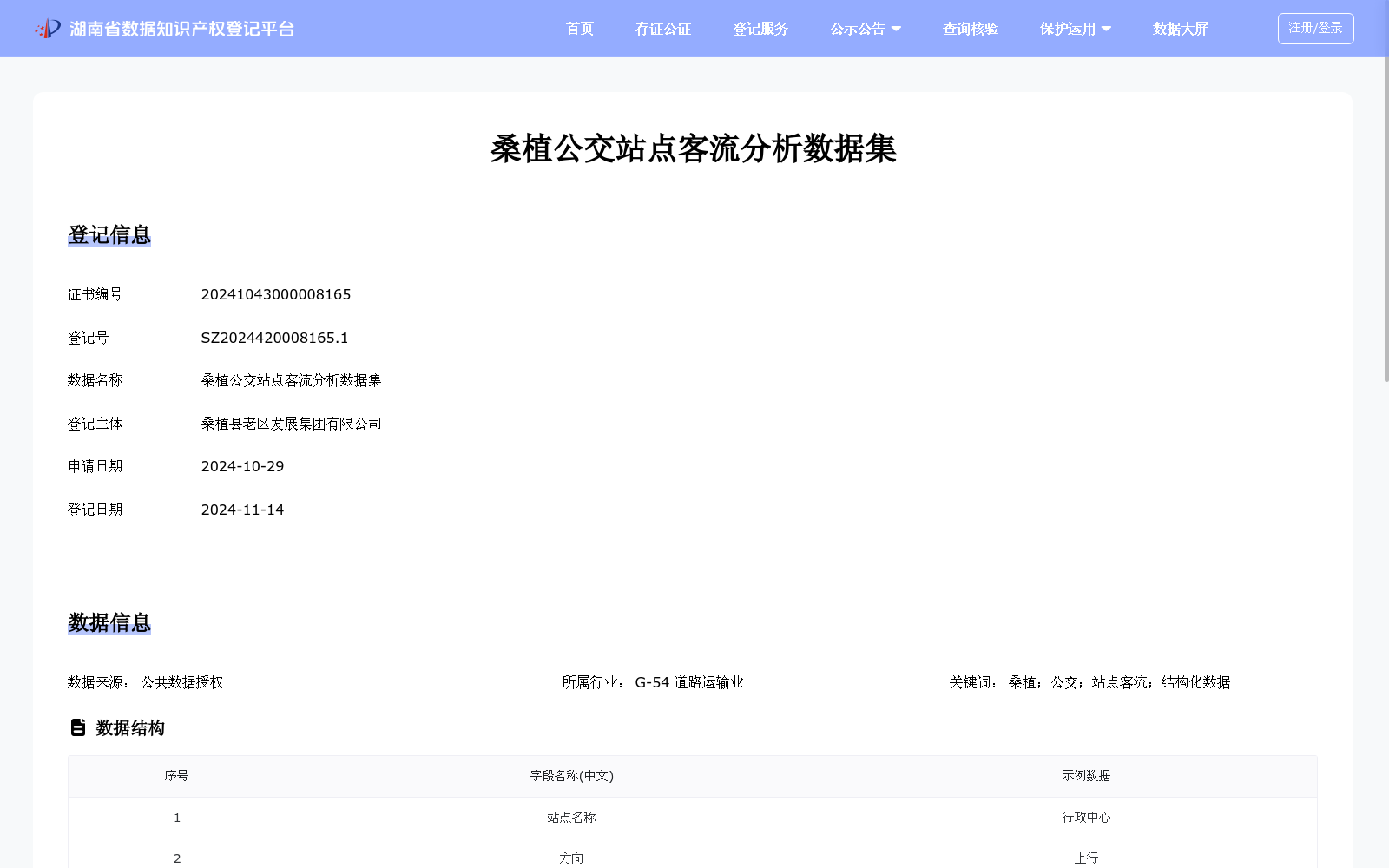Click the 序号 column header

[176, 776]
